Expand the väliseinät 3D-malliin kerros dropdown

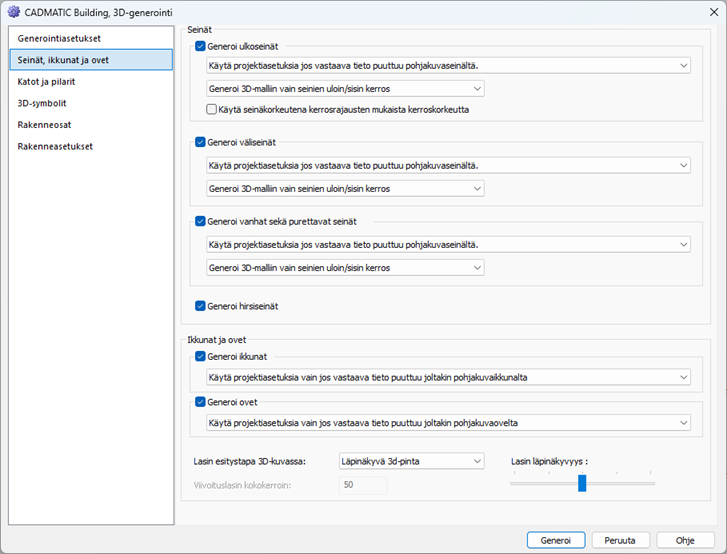tap(344, 188)
